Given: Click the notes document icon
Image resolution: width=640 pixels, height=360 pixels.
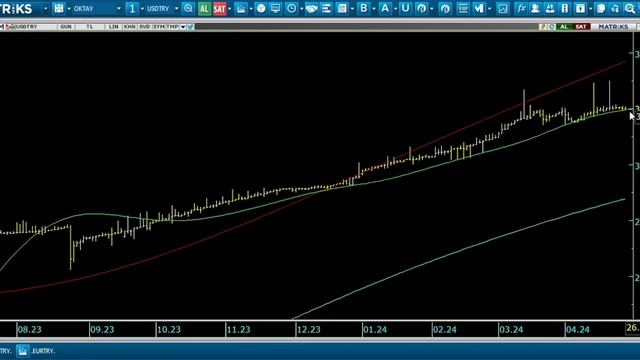Looking at the screenshot, I should click(x=600, y=8).
